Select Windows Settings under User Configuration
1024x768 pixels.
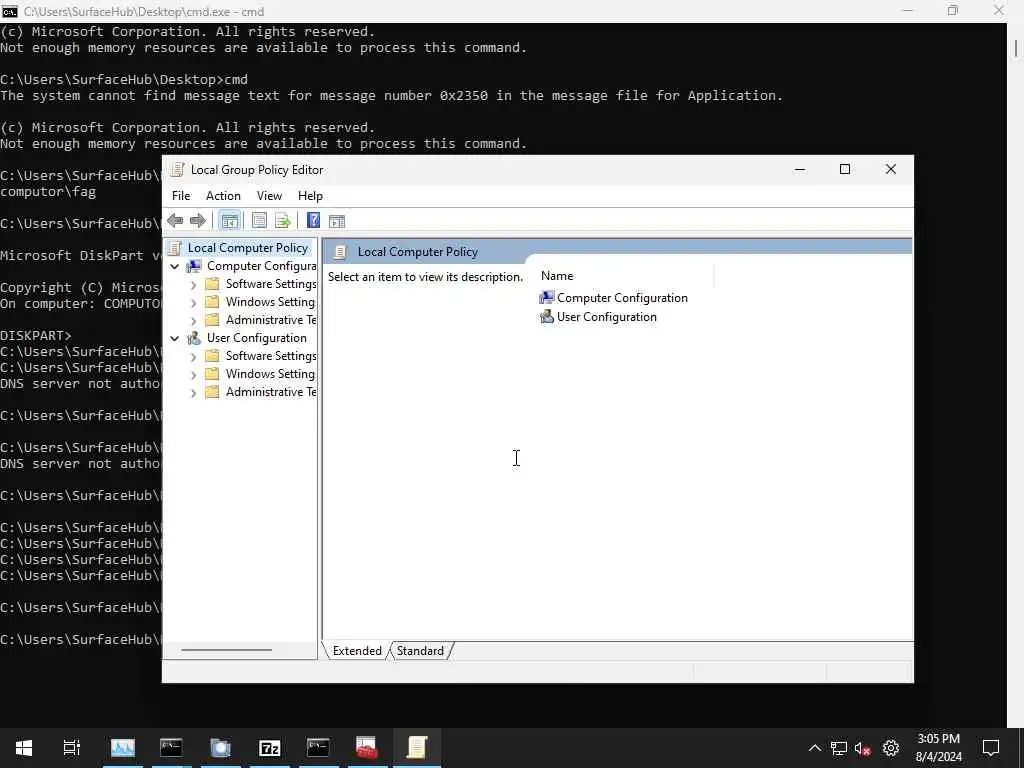click(x=270, y=374)
